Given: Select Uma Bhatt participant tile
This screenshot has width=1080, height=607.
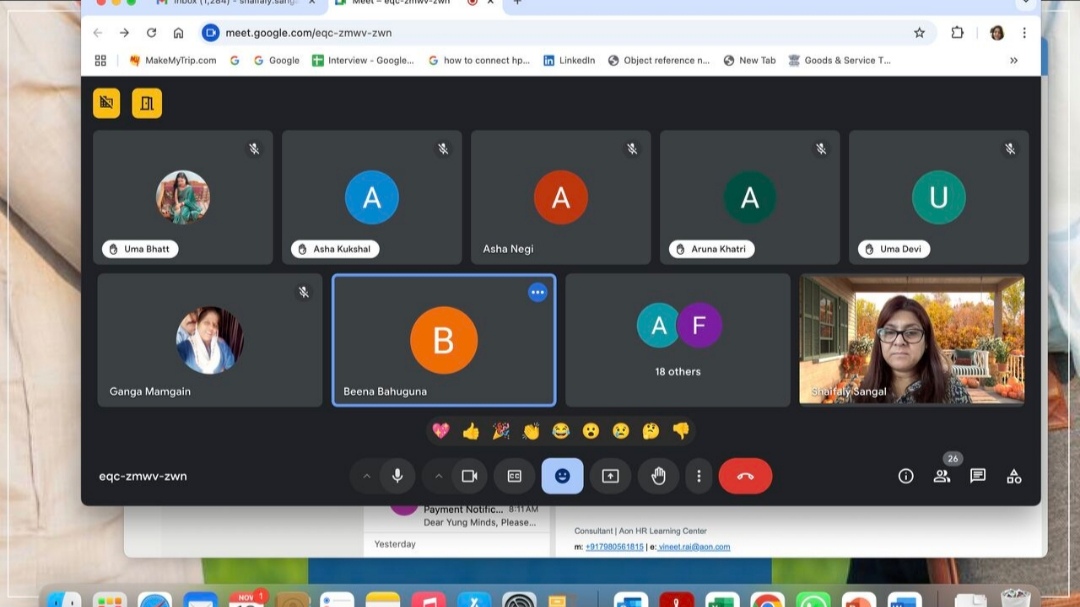Looking at the screenshot, I should click(x=183, y=197).
